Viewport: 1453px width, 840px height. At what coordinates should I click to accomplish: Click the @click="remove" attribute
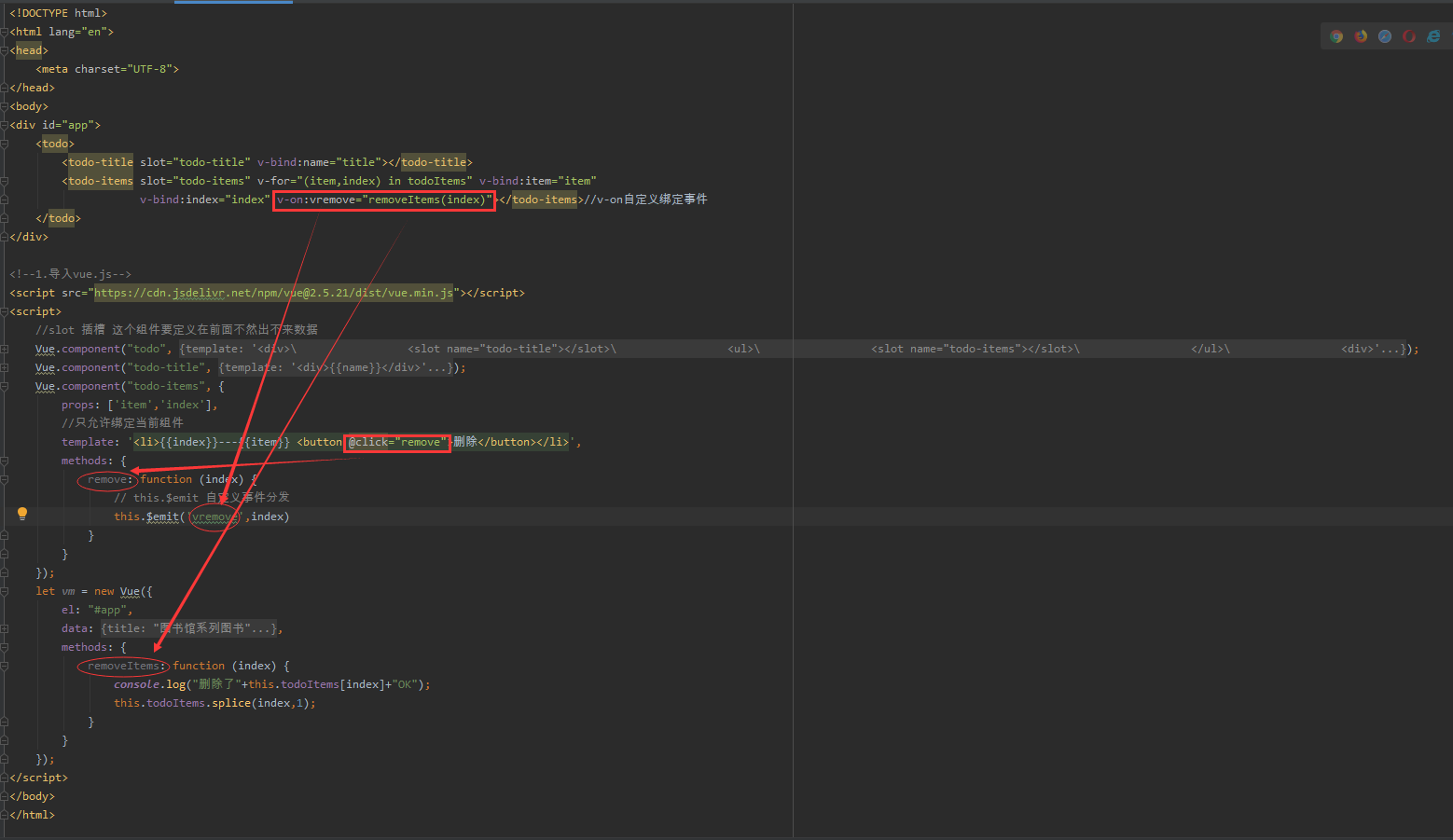coord(397,442)
